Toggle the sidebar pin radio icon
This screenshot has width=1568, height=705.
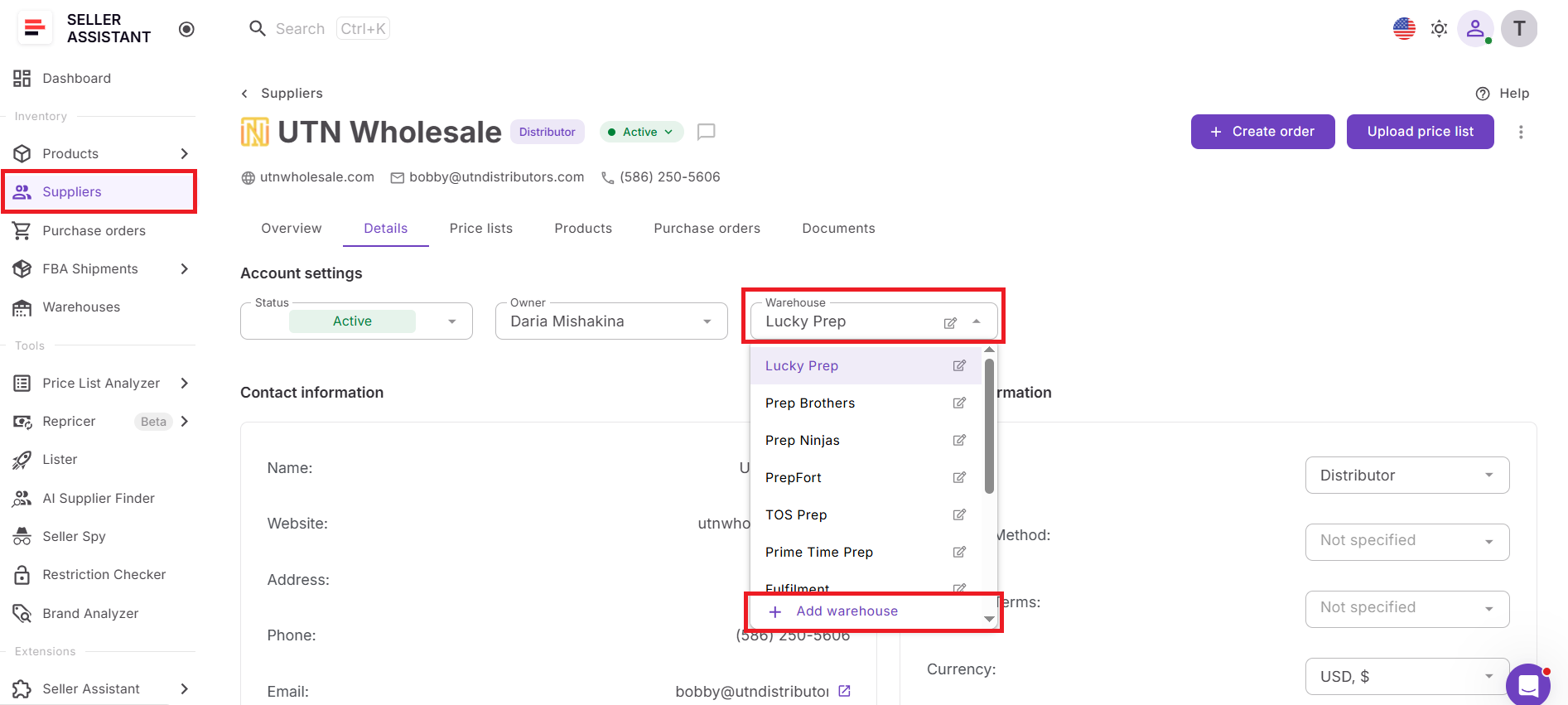186,29
